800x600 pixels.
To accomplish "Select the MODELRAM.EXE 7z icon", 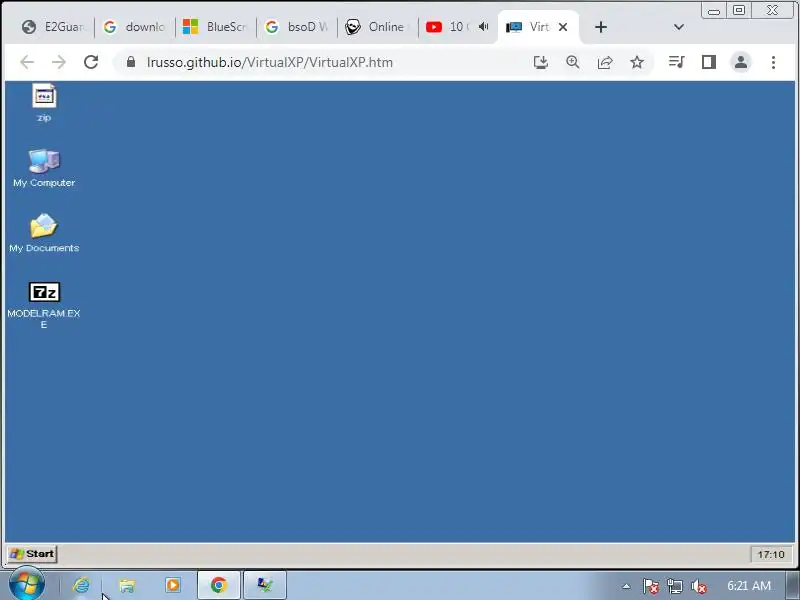I will 44,305.
